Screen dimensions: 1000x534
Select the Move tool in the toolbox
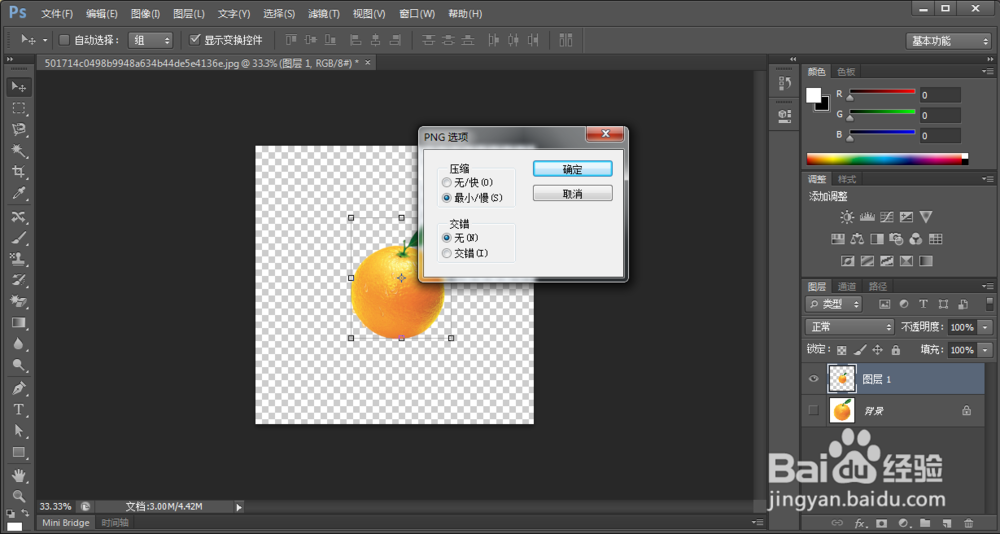(18, 87)
